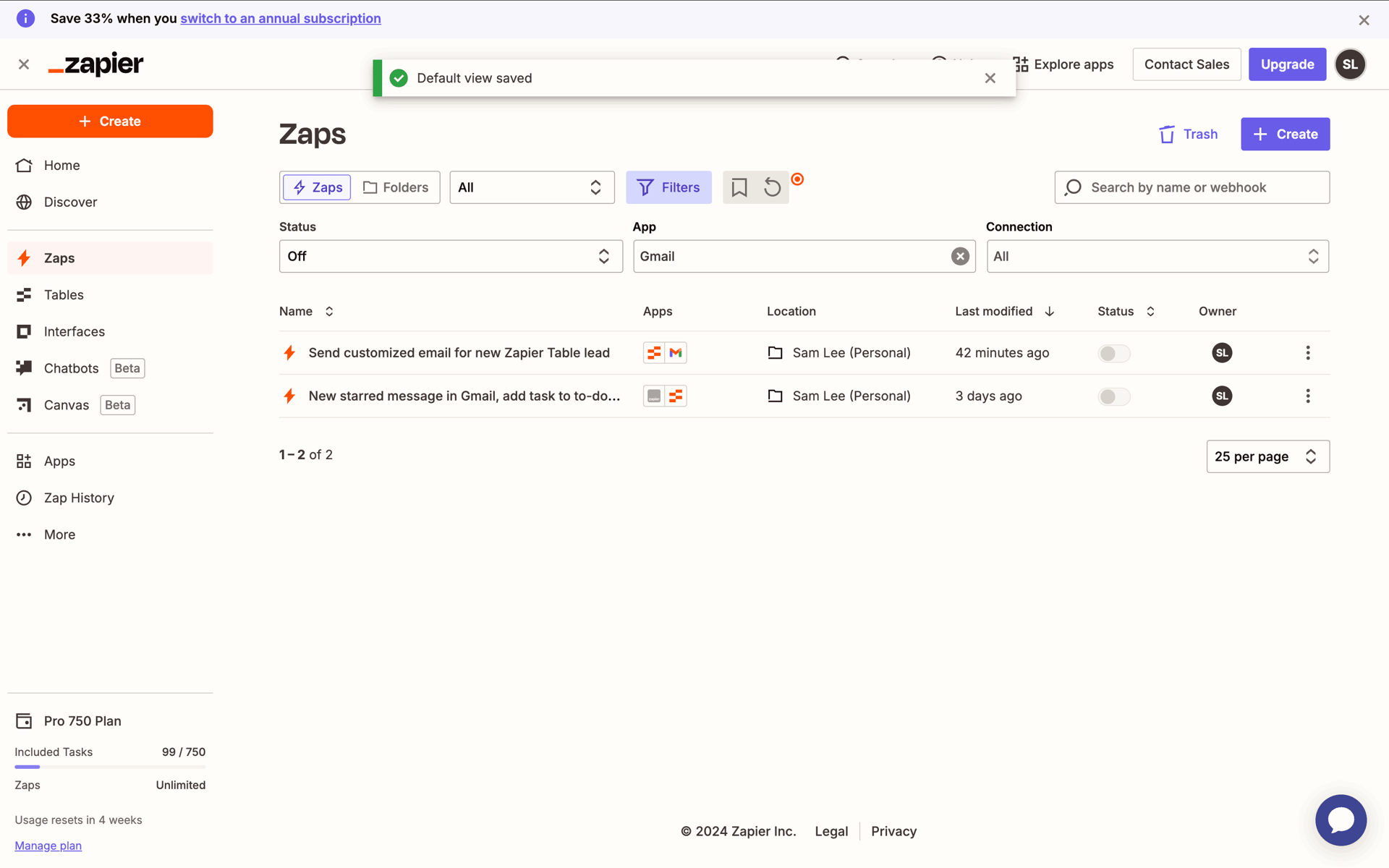Click the owner SL avatar in second row
Image resolution: width=1389 pixels, height=868 pixels.
(x=1222, y=396)
